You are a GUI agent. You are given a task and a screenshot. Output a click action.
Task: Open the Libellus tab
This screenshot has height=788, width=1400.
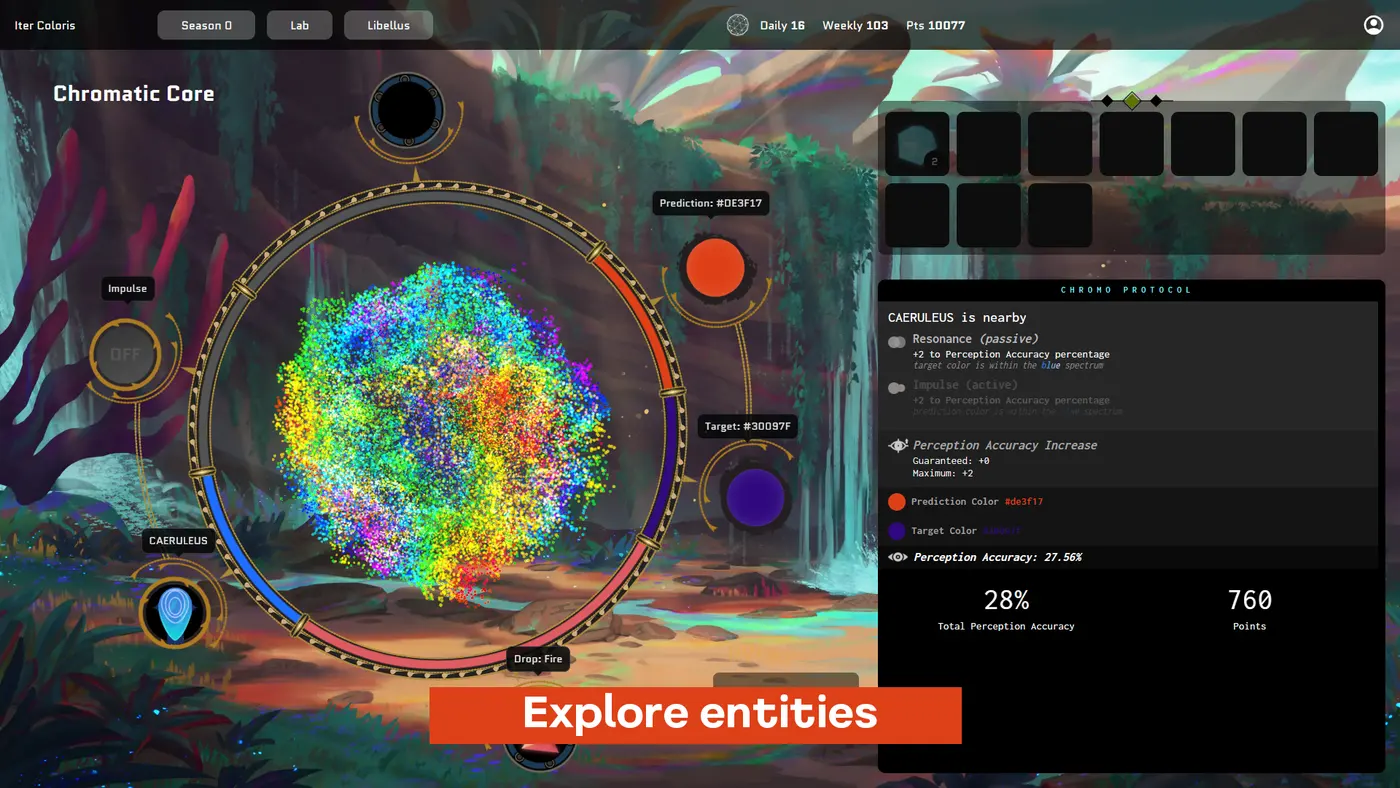pyautogui.click(x=388, y=25)
